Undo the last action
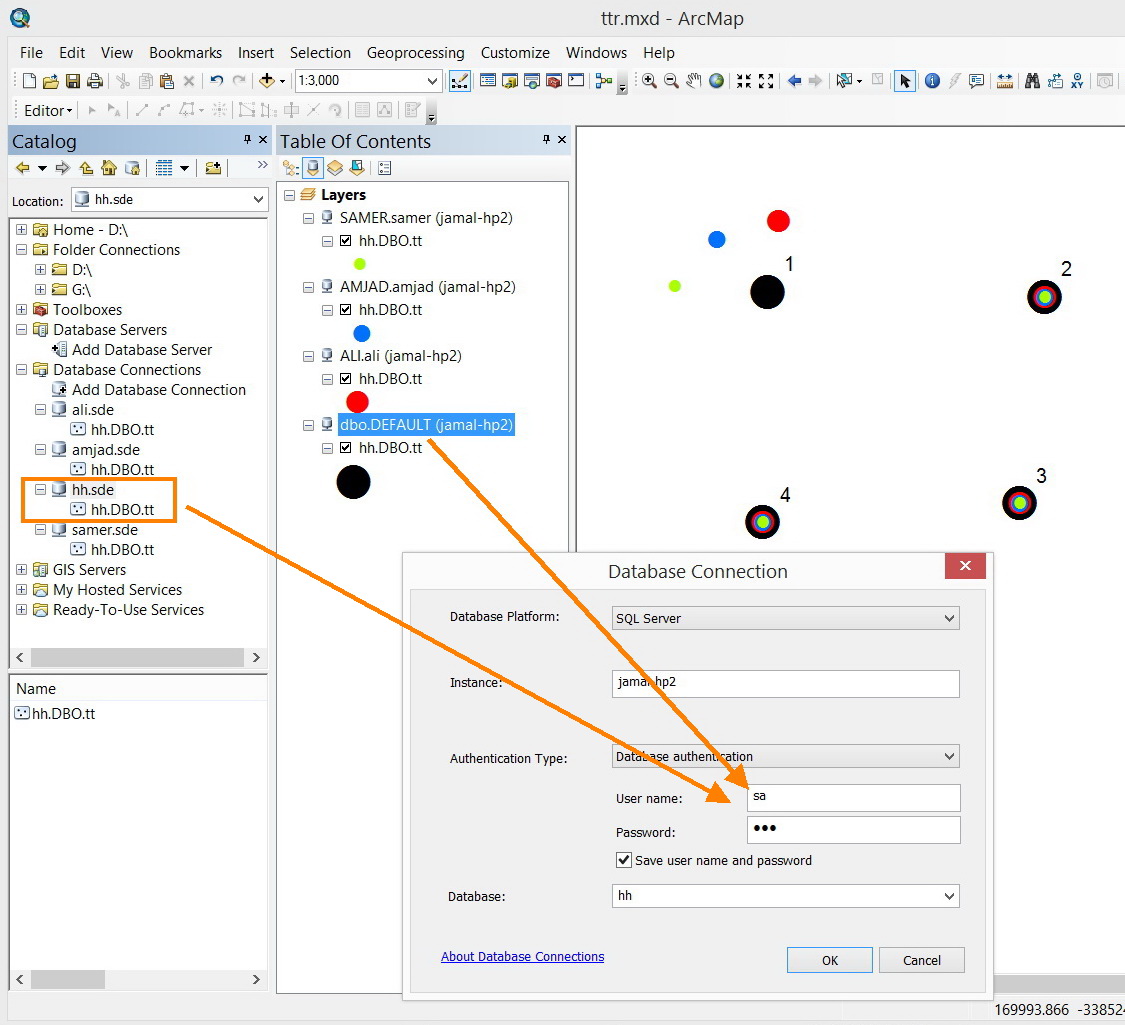 click(217, 81)
